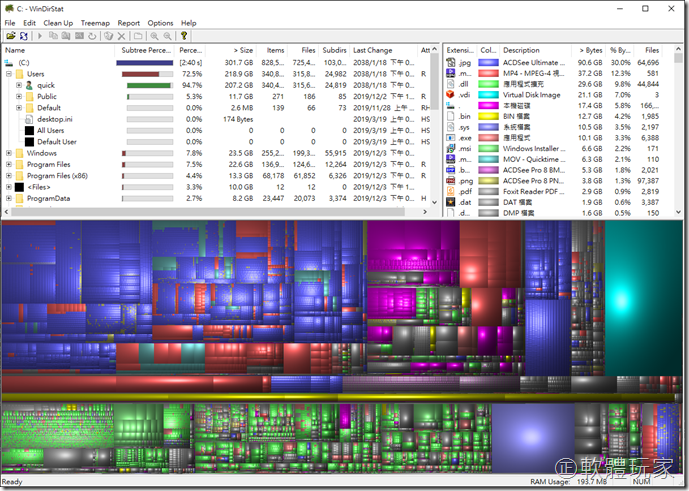The height and width of the screenshot is (491, 689).
Task: Click the Zoom Out magnifier icon
Action: [x=167, y=36]
